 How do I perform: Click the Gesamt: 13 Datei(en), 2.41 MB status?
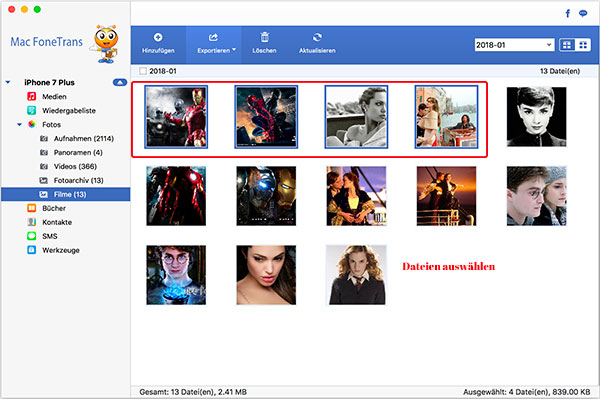193,392
